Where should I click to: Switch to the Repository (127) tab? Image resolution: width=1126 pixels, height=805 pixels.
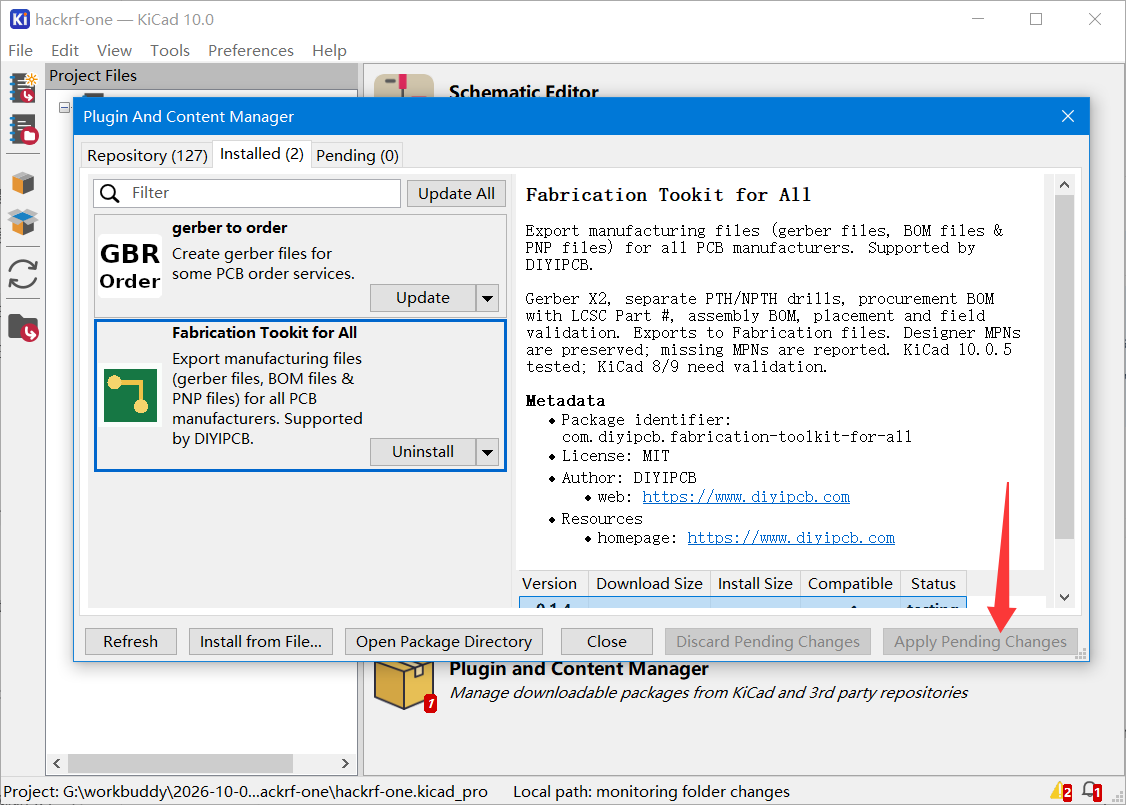147,156
